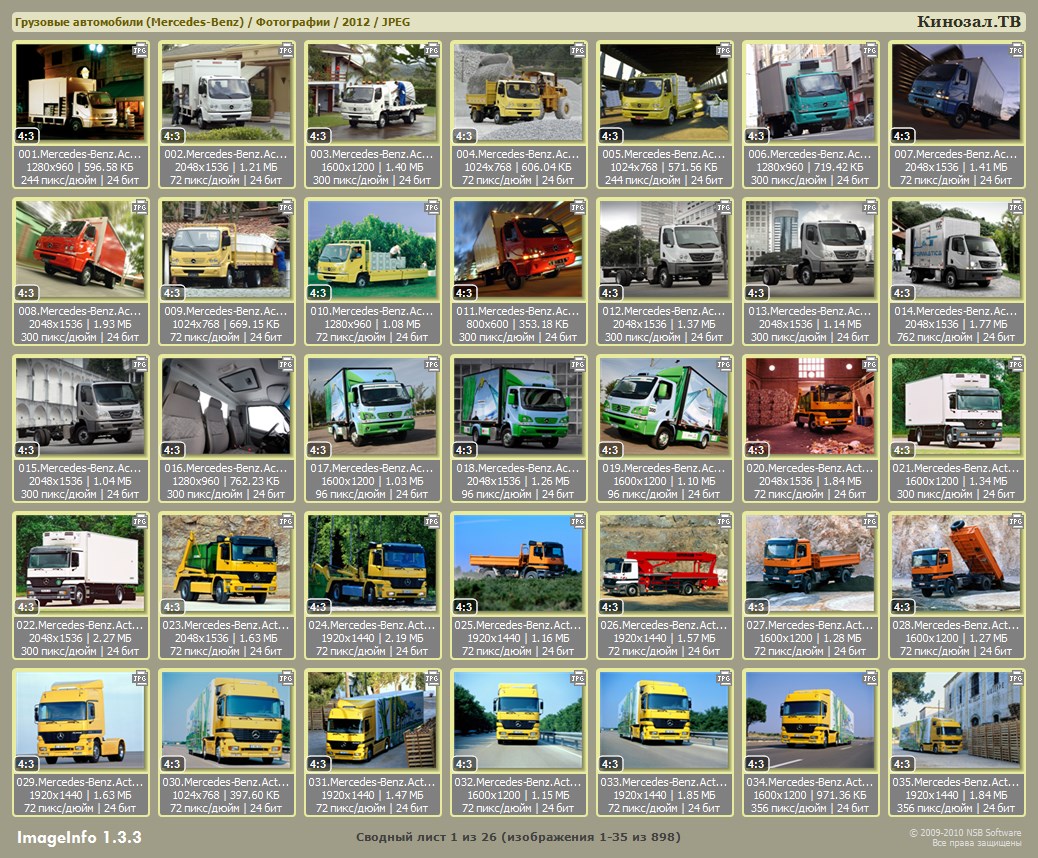Click the 4:3 badge on thumbnail 029

click(x=27, y=764)
